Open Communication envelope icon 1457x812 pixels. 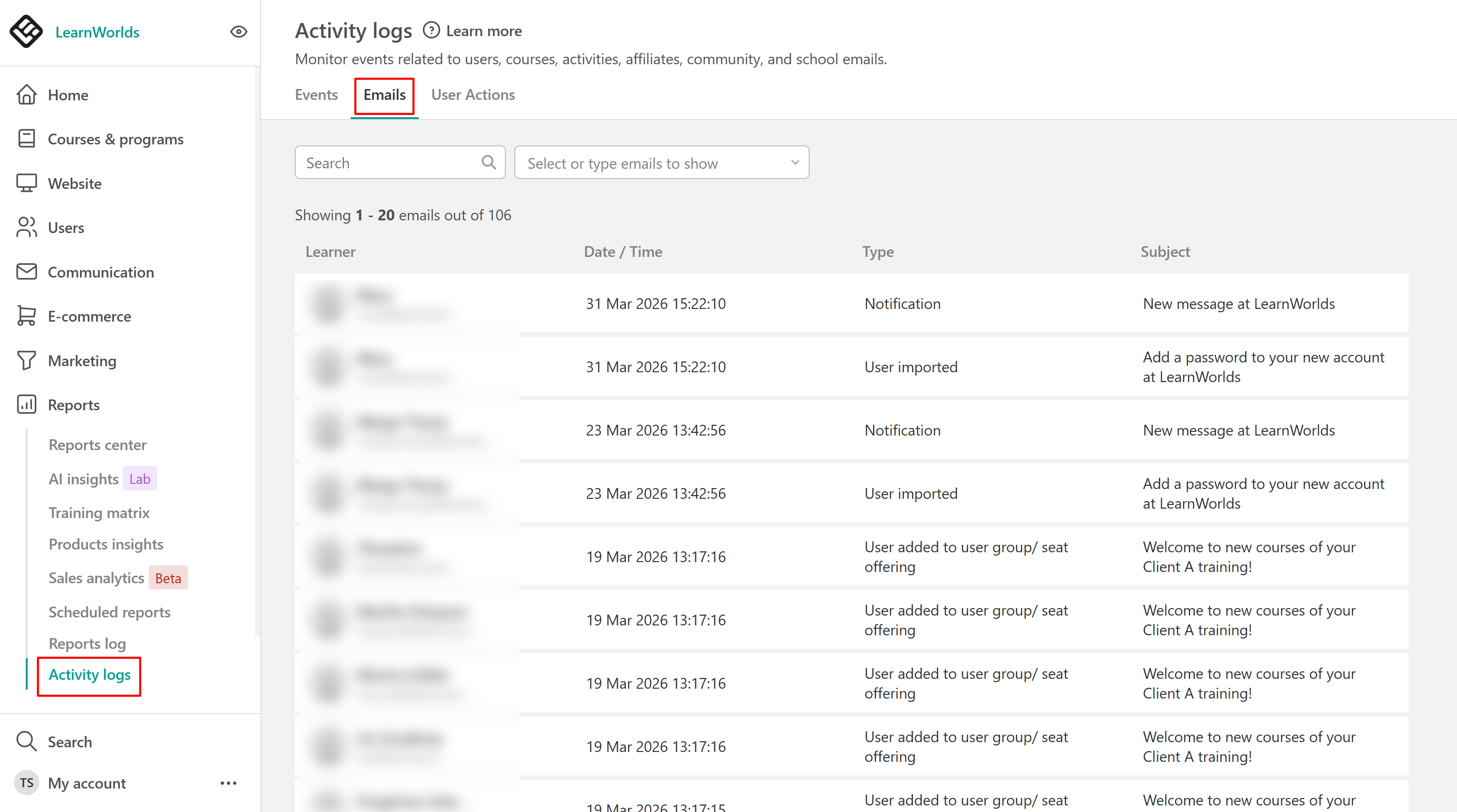pos(27,272)
